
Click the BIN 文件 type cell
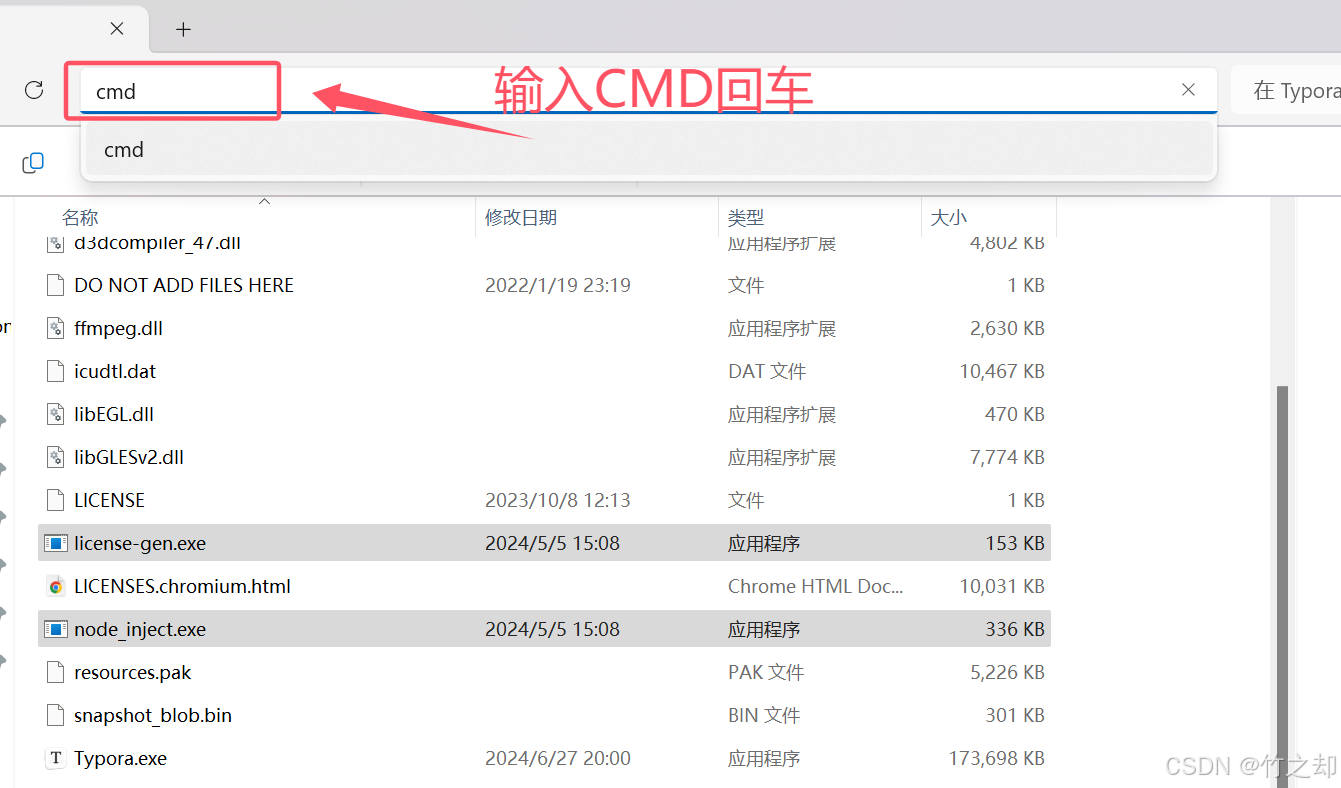tap(764, 715)
